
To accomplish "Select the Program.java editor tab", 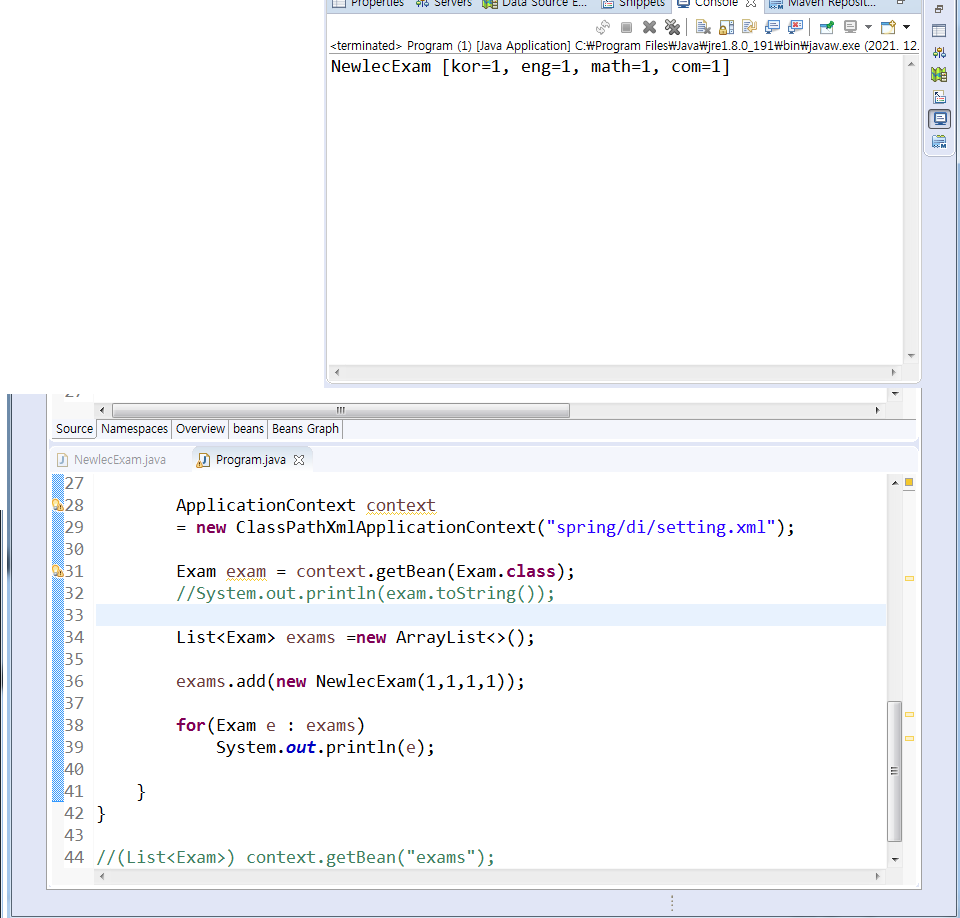I will click(x=250, y=460).
